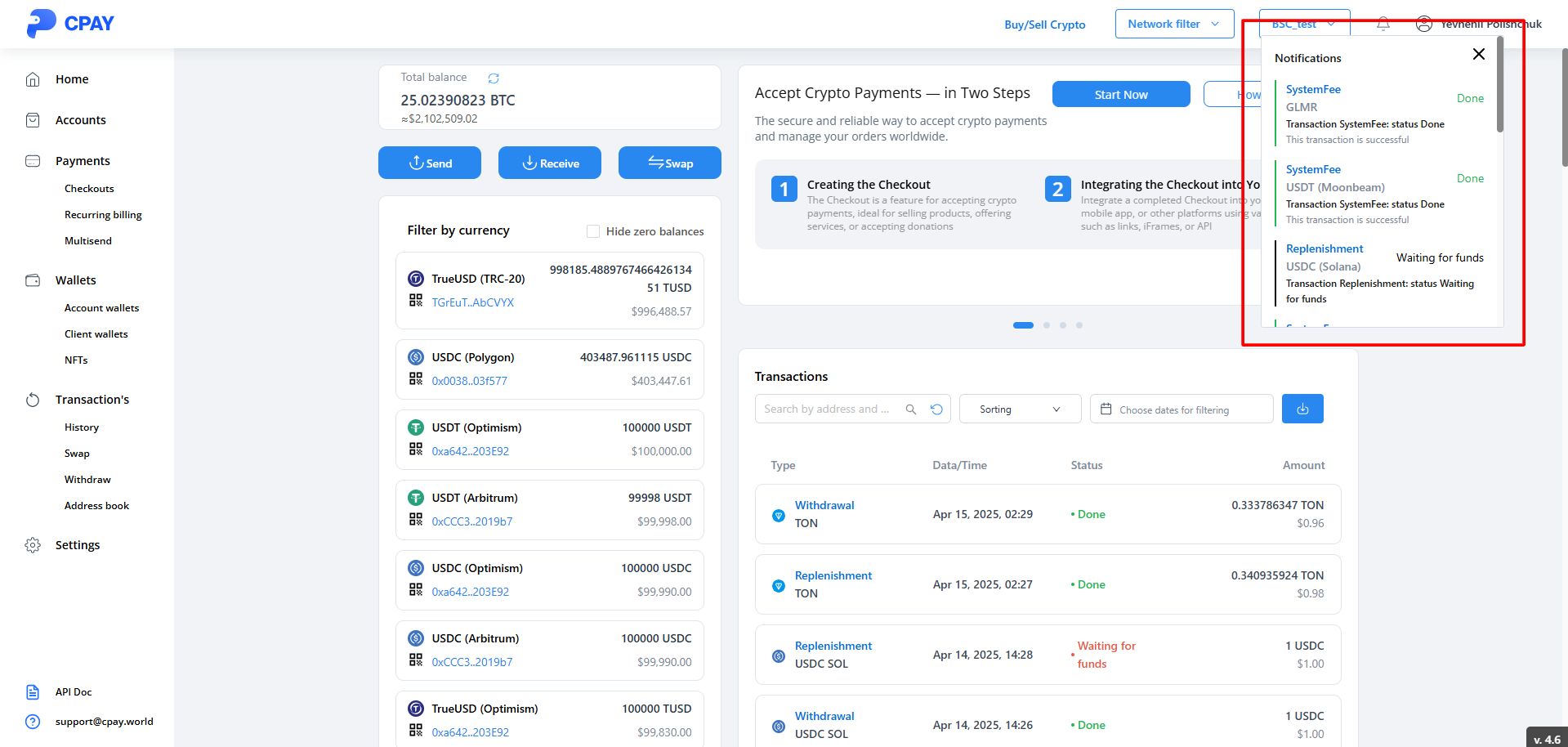The width and height of the screenshot is (1568, 747).
Task: Click the search magnifier in transactions
Action: (x=911, y=409)
